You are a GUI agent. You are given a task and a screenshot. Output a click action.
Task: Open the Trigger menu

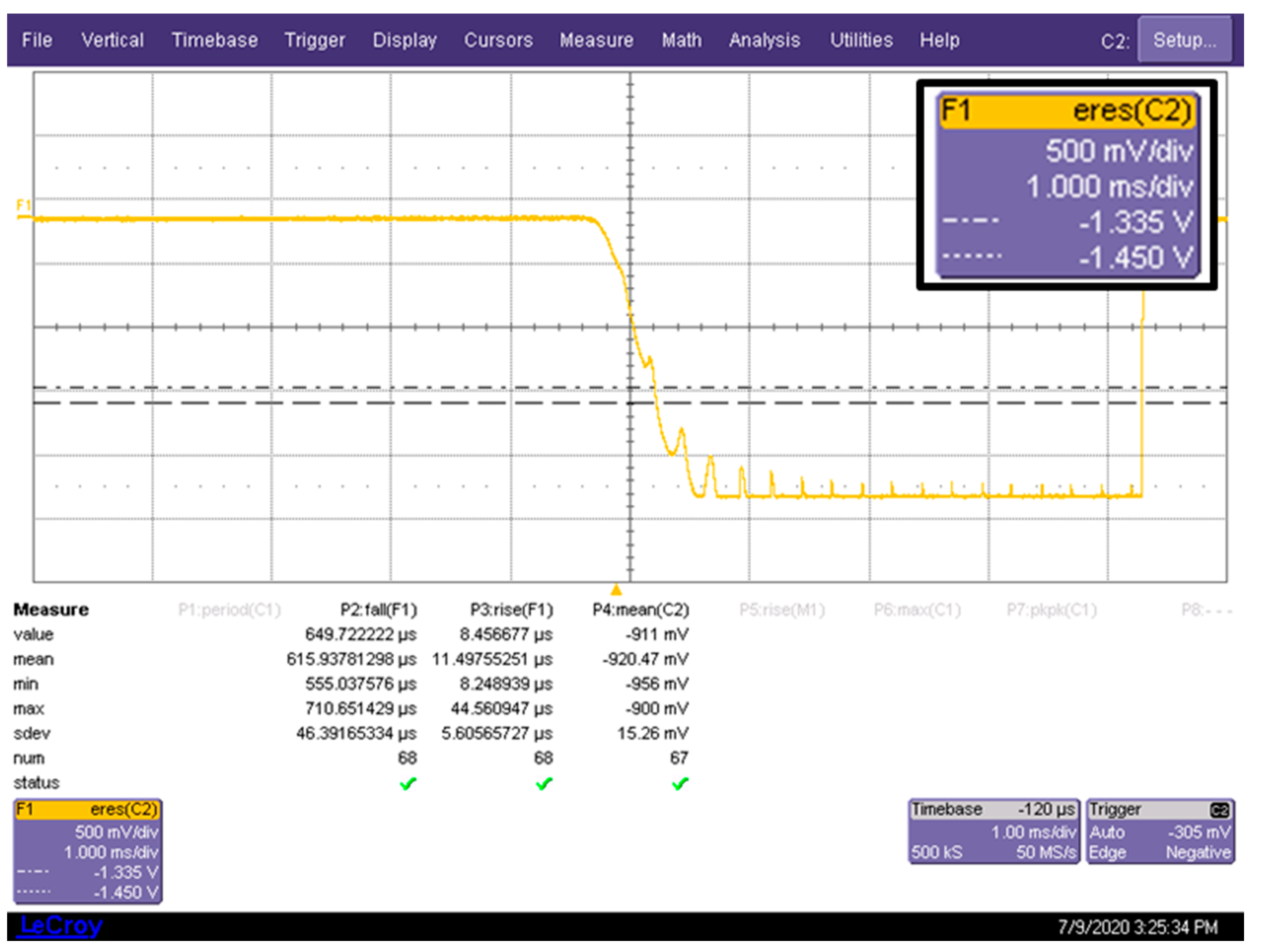pyautogui.click(x=315, y=41)
